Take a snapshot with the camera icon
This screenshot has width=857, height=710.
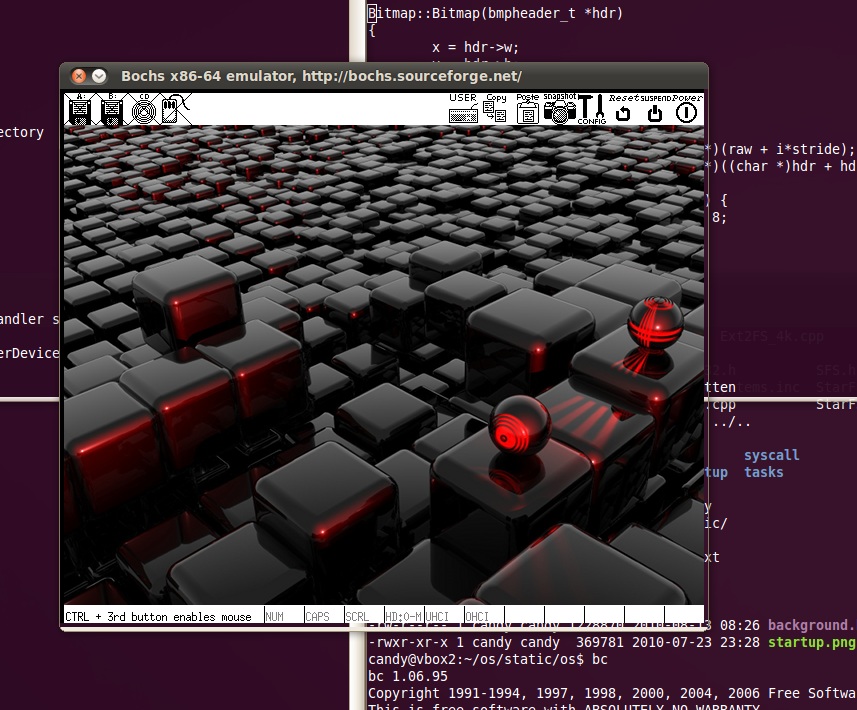pyautogui.click(x=560, y=108)
